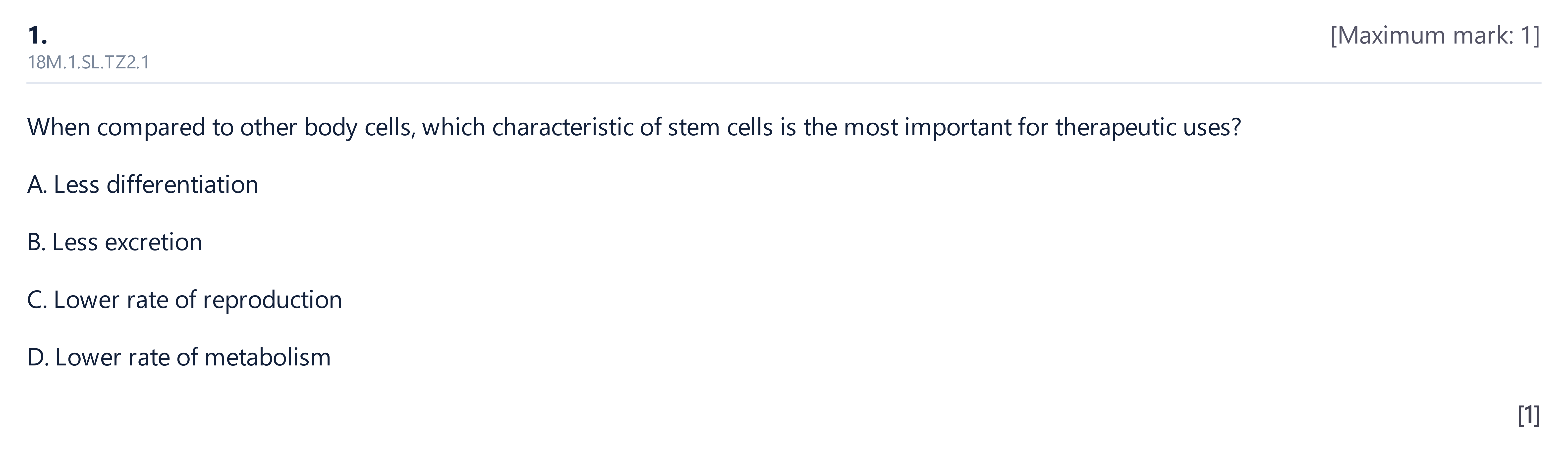Click the reference code 18M.1.SL.TZ2.1
The width and height of the screenshot is (1568, 454).
click(x=88, y=62)
